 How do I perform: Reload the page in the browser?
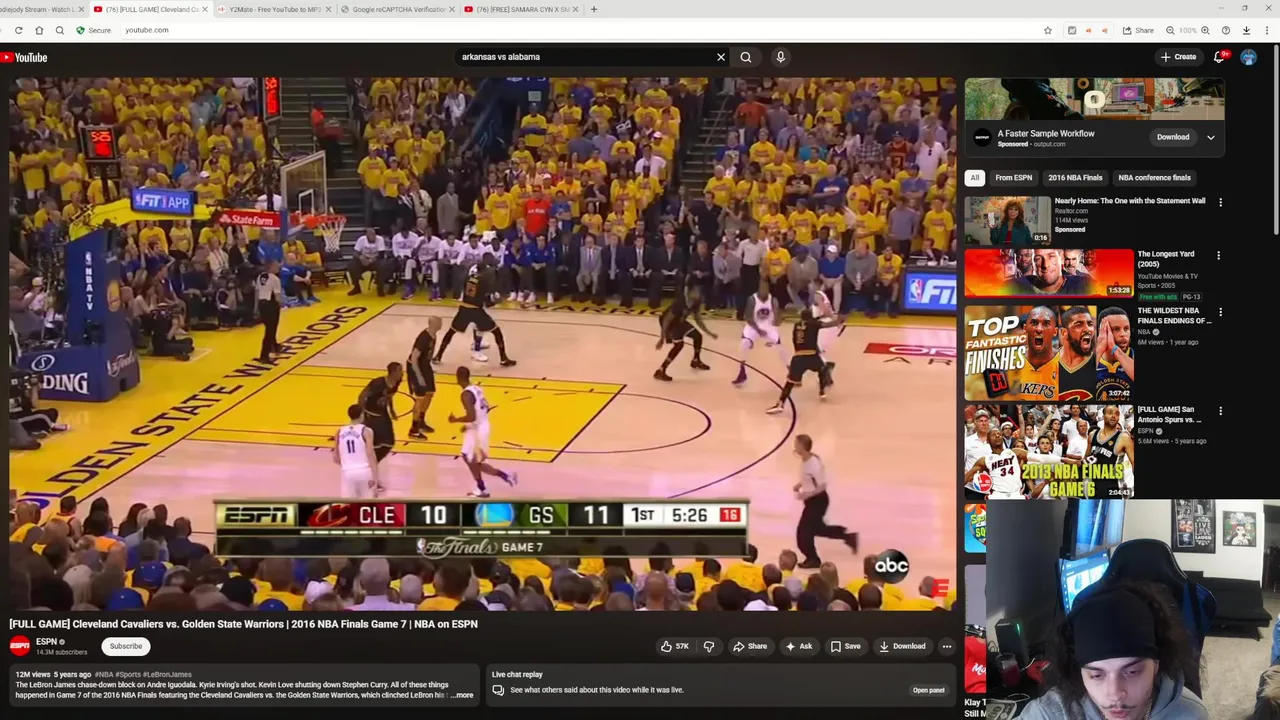pyautogui.click(x=18, y=30)
